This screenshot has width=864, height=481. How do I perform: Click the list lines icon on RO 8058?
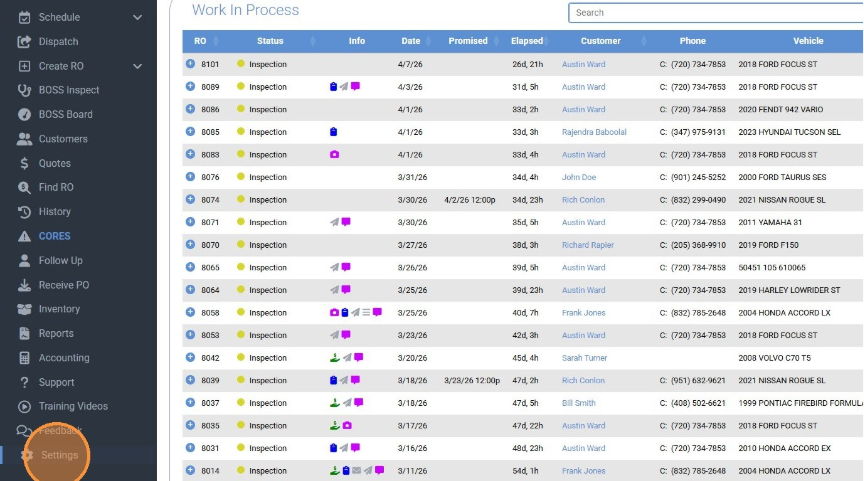click(366, 312)
